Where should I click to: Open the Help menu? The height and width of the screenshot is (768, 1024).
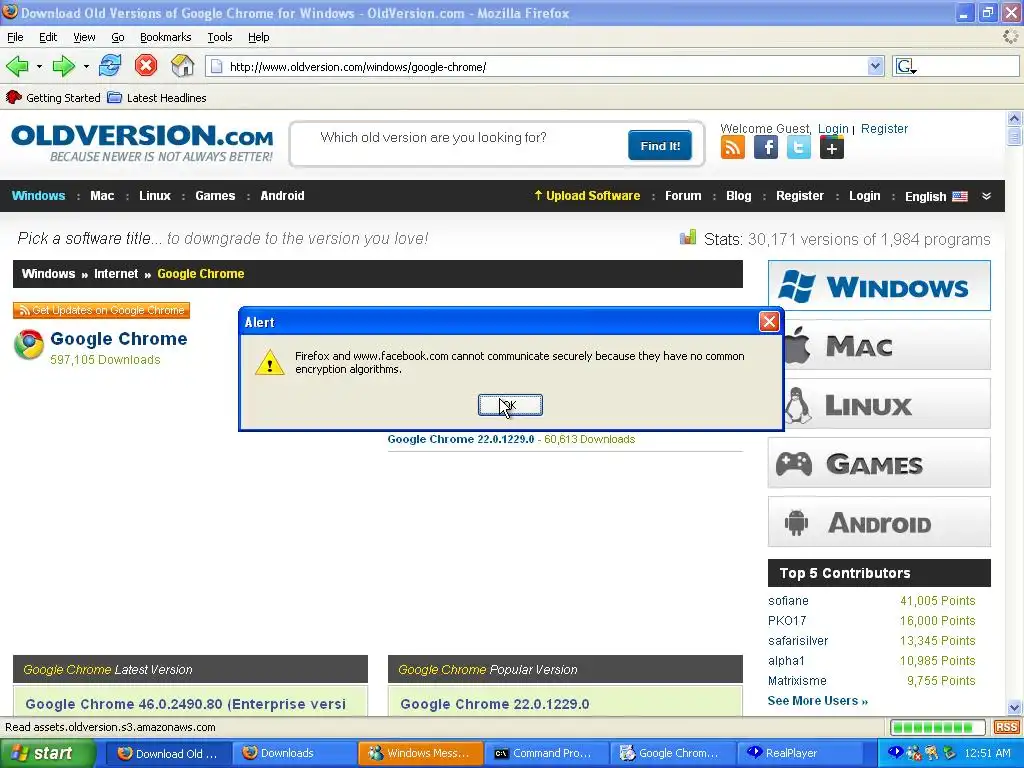[x=259, y=37]
